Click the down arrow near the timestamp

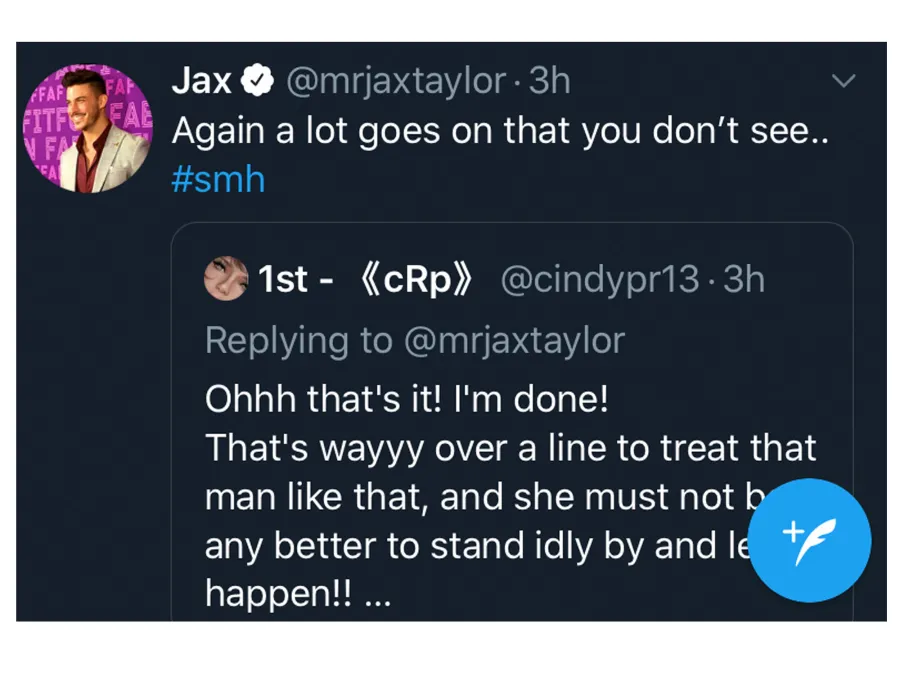coord(842,82)
